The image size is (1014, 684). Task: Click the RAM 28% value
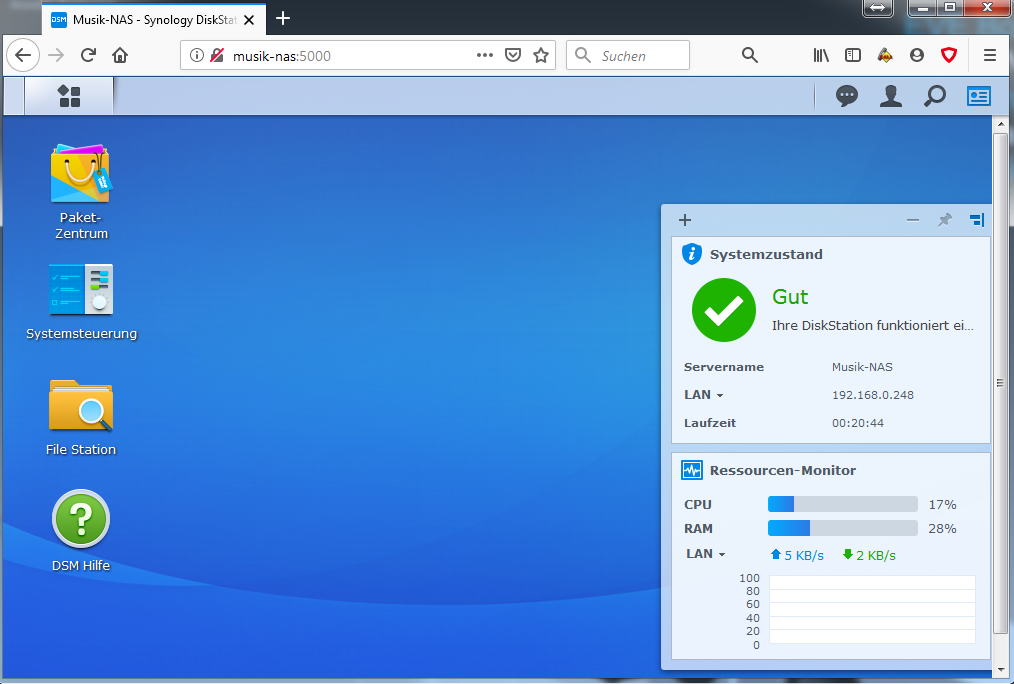tap(942, 528)
